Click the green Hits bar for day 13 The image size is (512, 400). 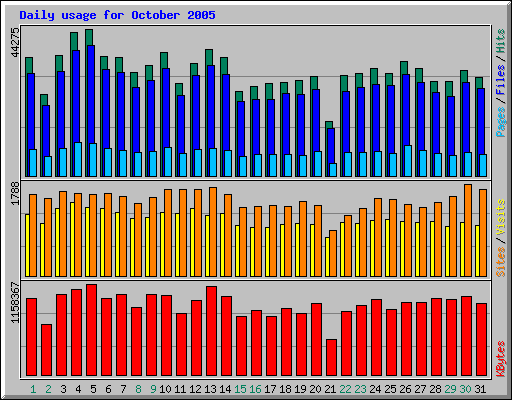click(x=209, y=57)
